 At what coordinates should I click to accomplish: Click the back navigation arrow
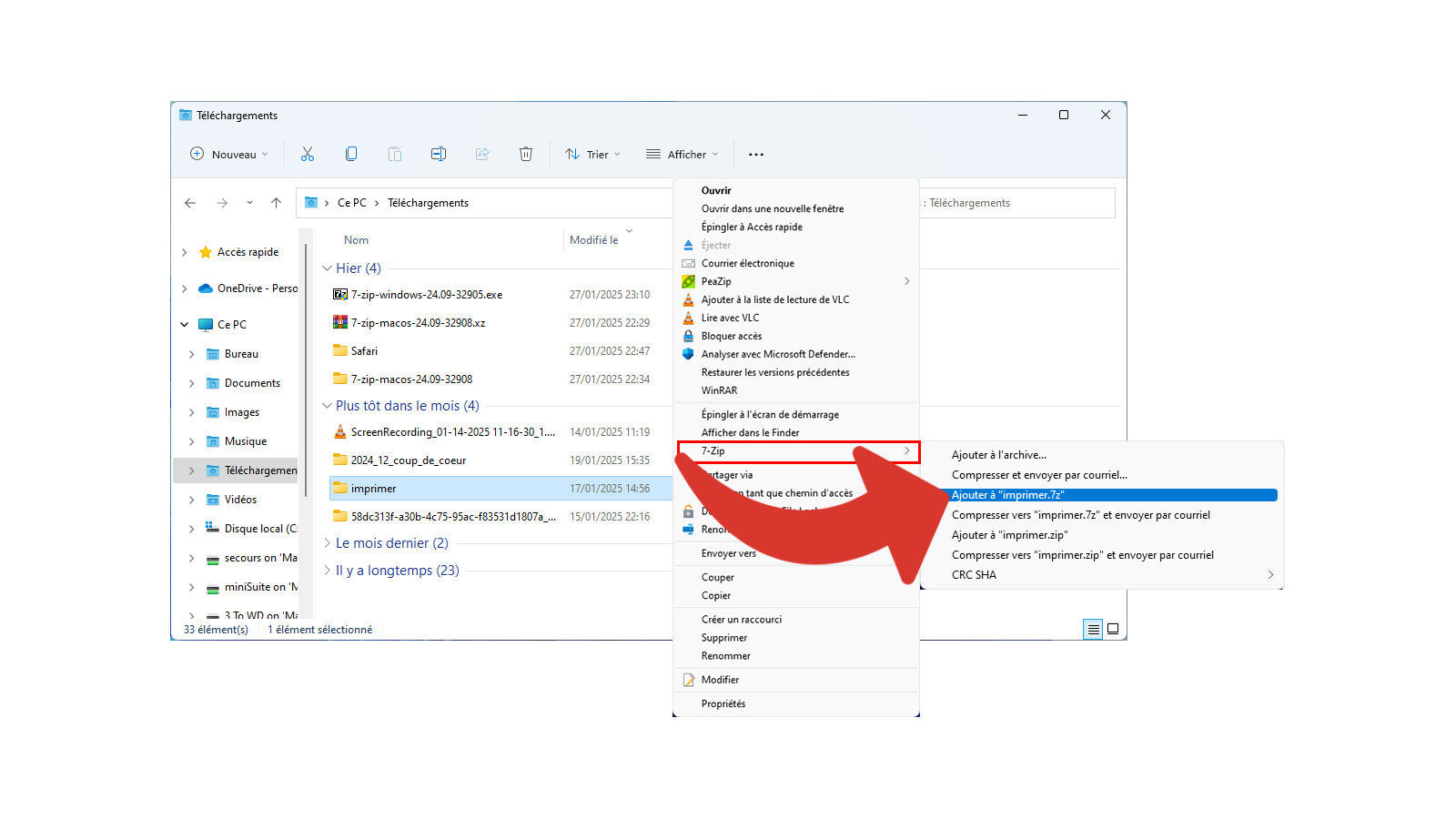point(190,203)
